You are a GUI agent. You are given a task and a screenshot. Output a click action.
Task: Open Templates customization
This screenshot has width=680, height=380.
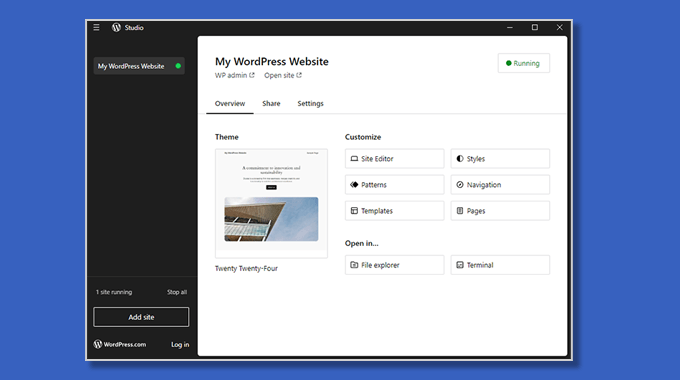tap(394, 211)
